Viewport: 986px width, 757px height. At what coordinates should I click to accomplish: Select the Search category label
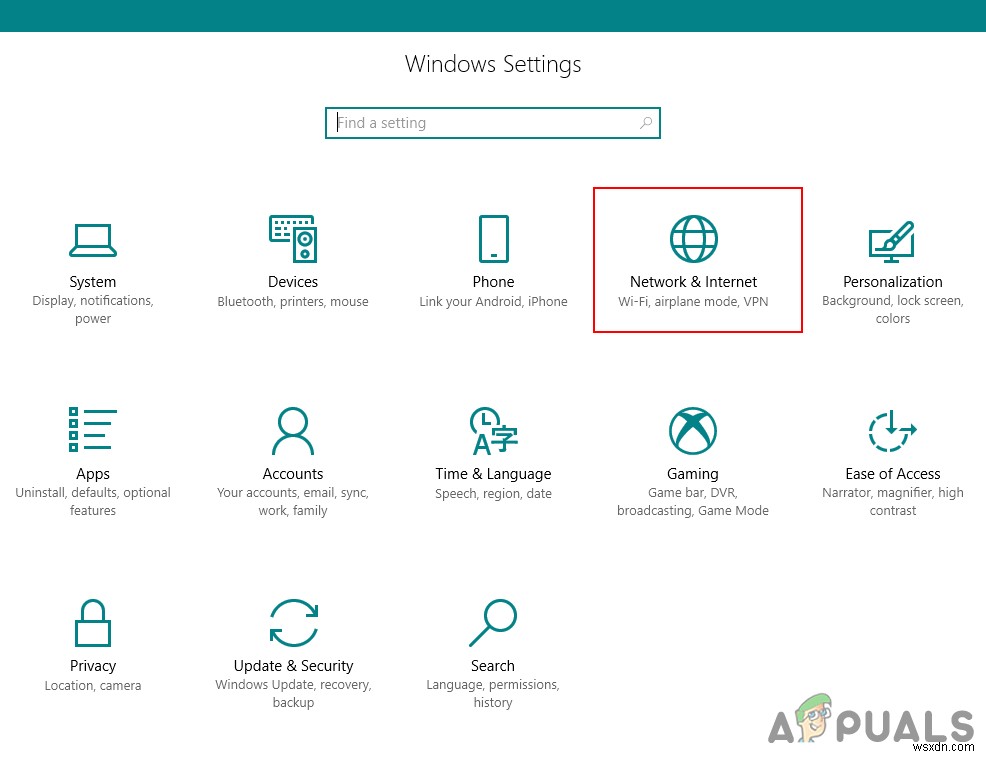point(493,665)
